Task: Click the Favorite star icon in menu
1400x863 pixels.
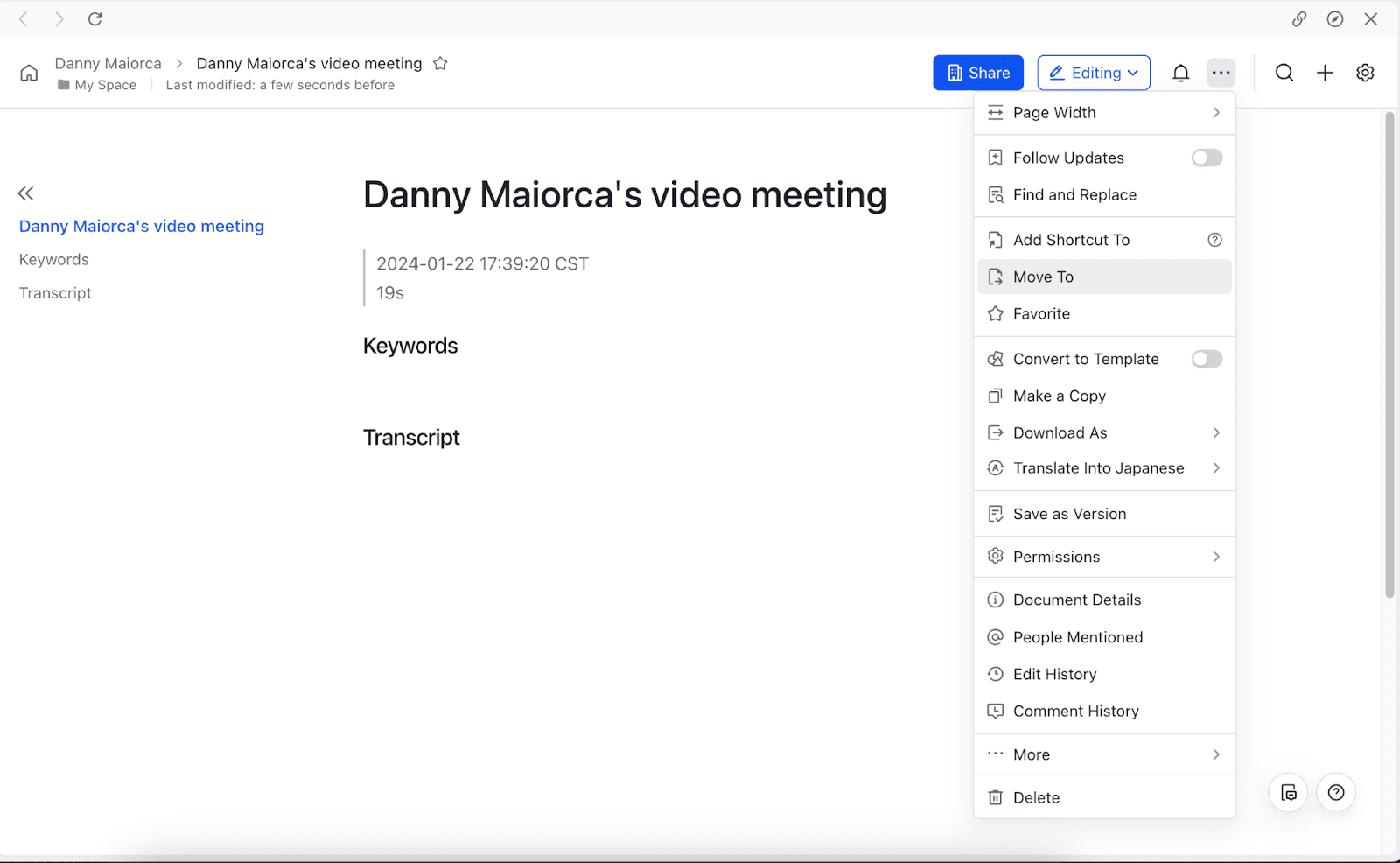Action: coord(995,313)
